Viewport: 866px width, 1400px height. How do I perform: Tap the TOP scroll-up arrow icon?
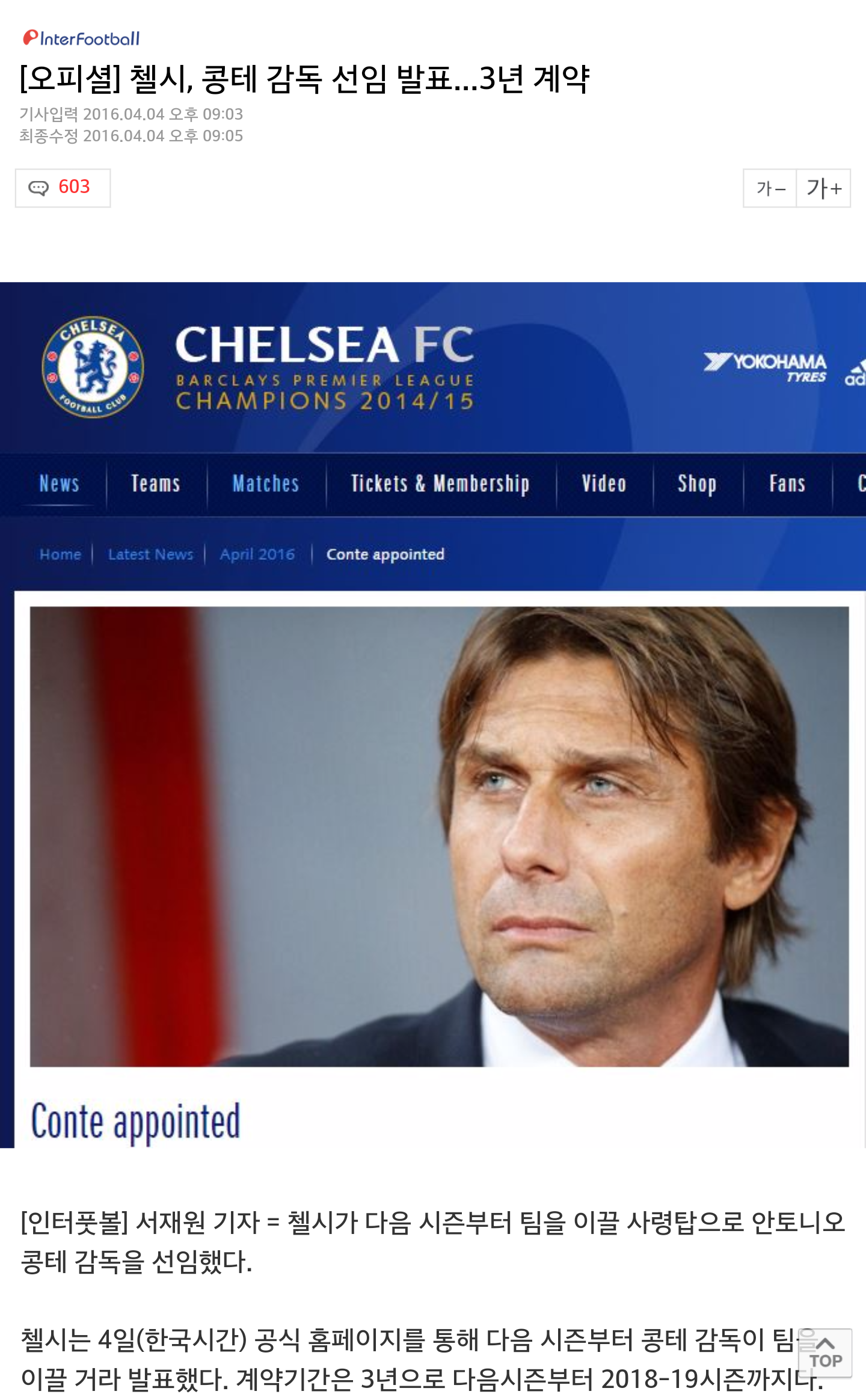(825, 1352)
